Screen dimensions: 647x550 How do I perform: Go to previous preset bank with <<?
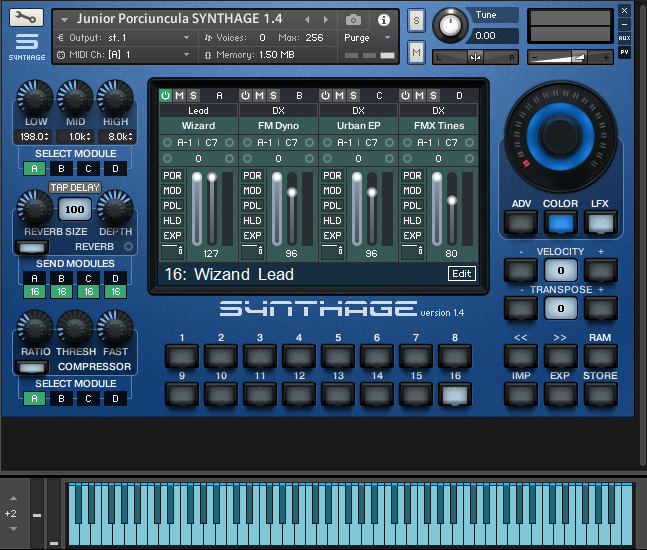click(521, 356)
